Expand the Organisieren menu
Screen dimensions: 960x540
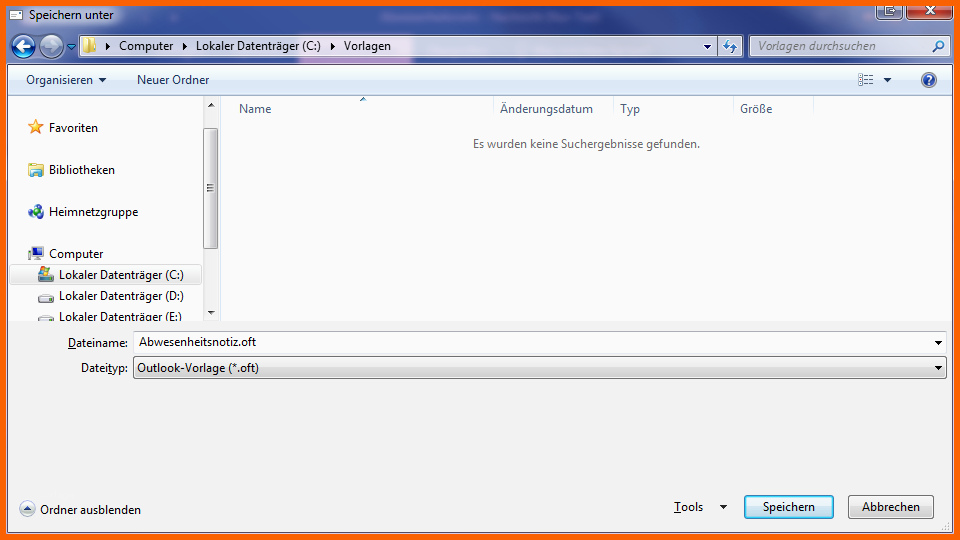(66, 80)
